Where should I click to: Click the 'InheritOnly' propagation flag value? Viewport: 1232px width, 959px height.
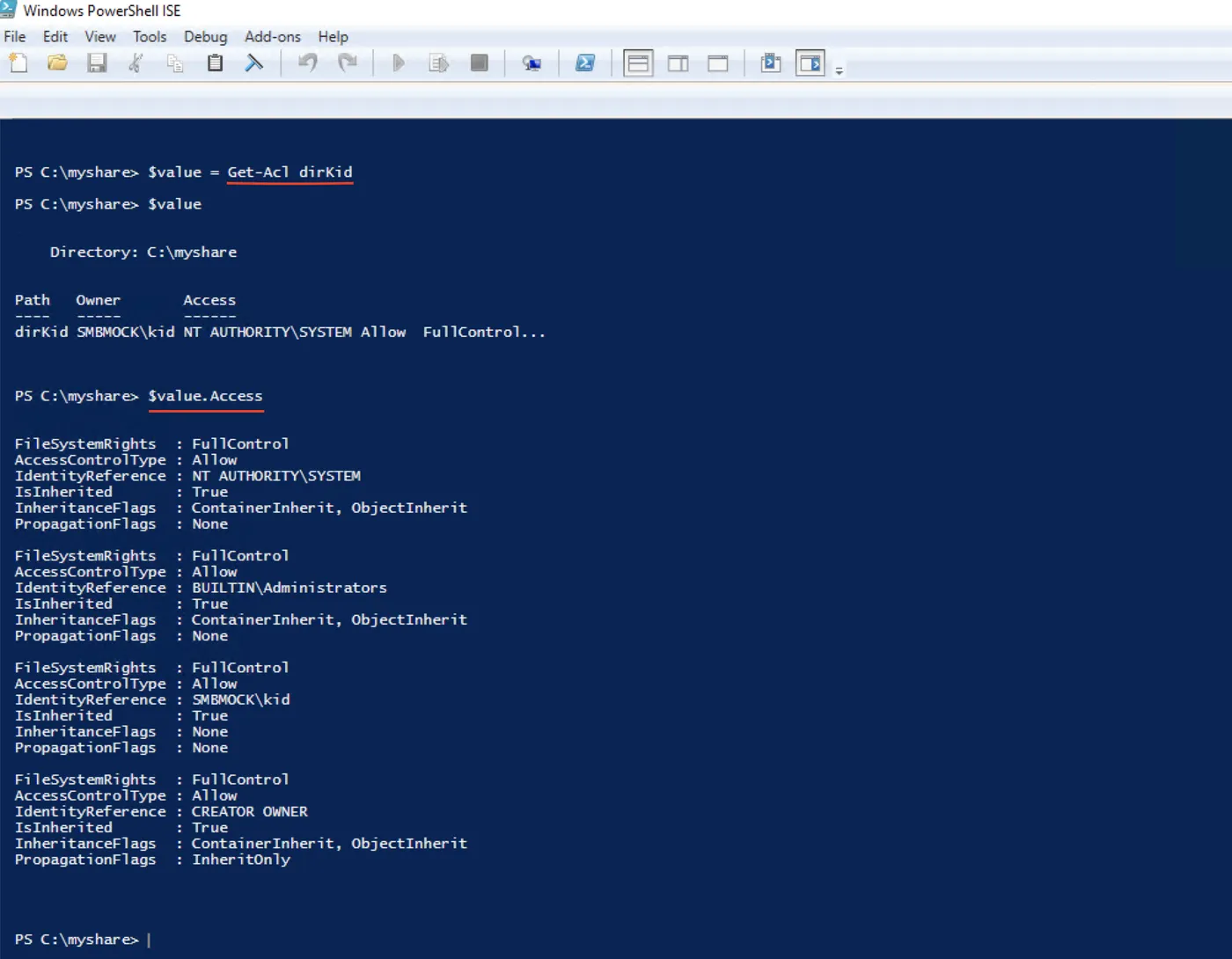click(241, 860)
